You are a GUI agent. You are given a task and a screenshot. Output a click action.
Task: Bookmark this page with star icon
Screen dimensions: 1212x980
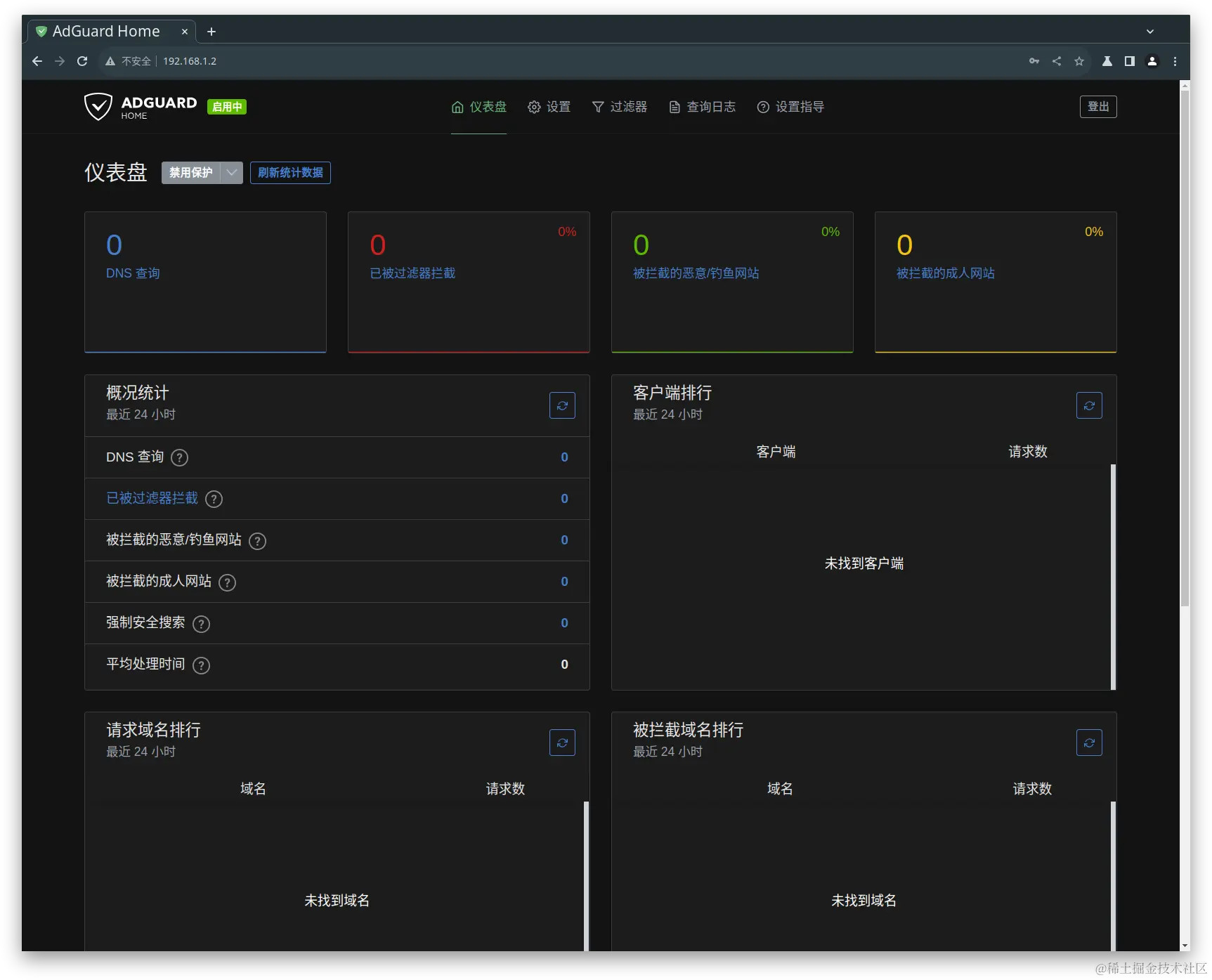(1079, 61)
